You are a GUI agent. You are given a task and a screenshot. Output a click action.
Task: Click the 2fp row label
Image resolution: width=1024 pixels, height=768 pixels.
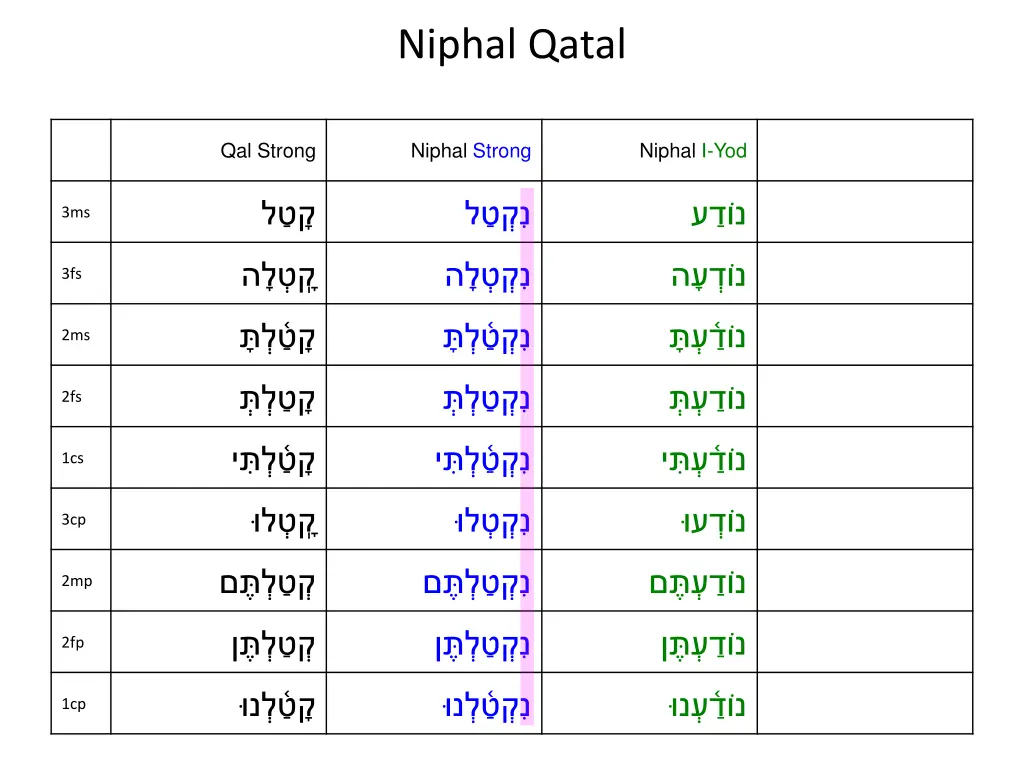tap(72, 643)
